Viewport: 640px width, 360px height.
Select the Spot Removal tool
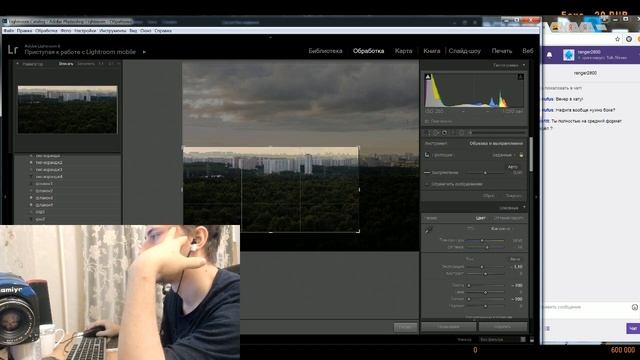[436, 133]
